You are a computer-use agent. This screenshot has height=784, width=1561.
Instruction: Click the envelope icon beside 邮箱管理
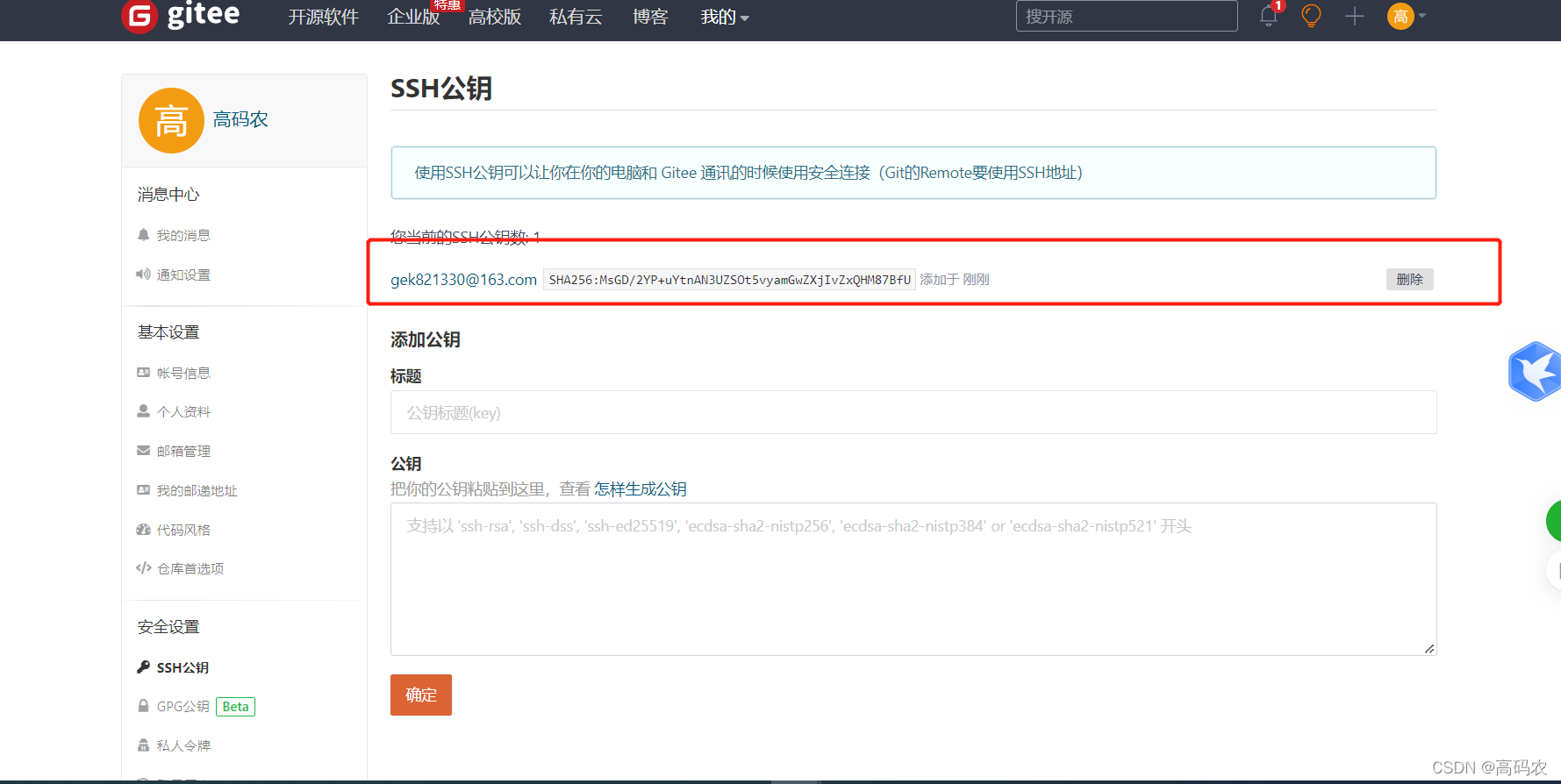tap(143, 451)
